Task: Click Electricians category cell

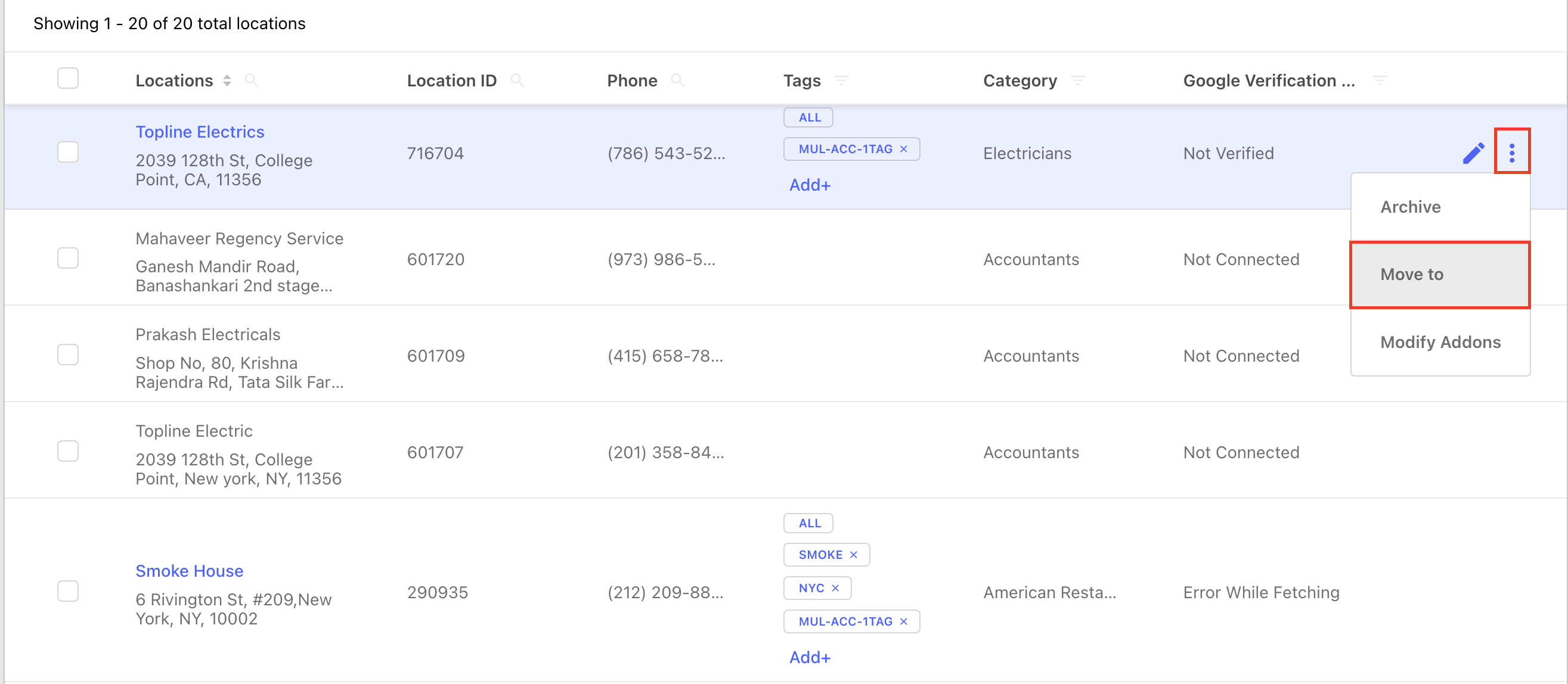Action: point(1027,153)
